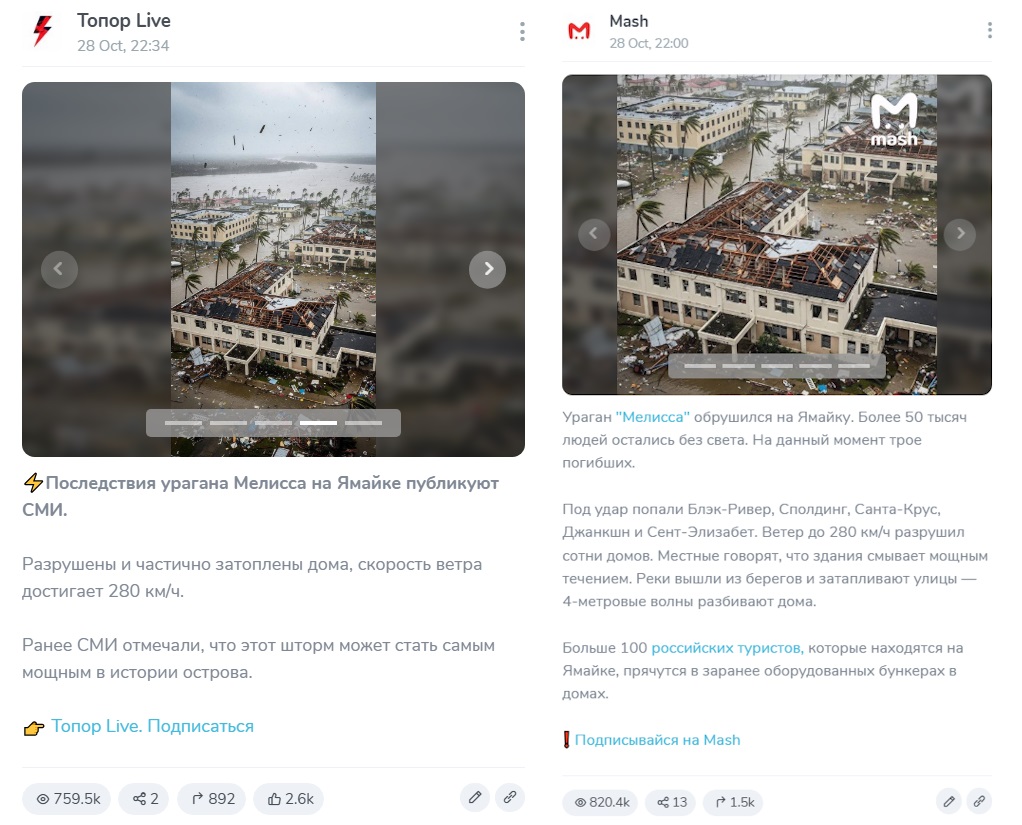Show next image in Топор Live carousel
1022x825 pixels.
[488, 269]
